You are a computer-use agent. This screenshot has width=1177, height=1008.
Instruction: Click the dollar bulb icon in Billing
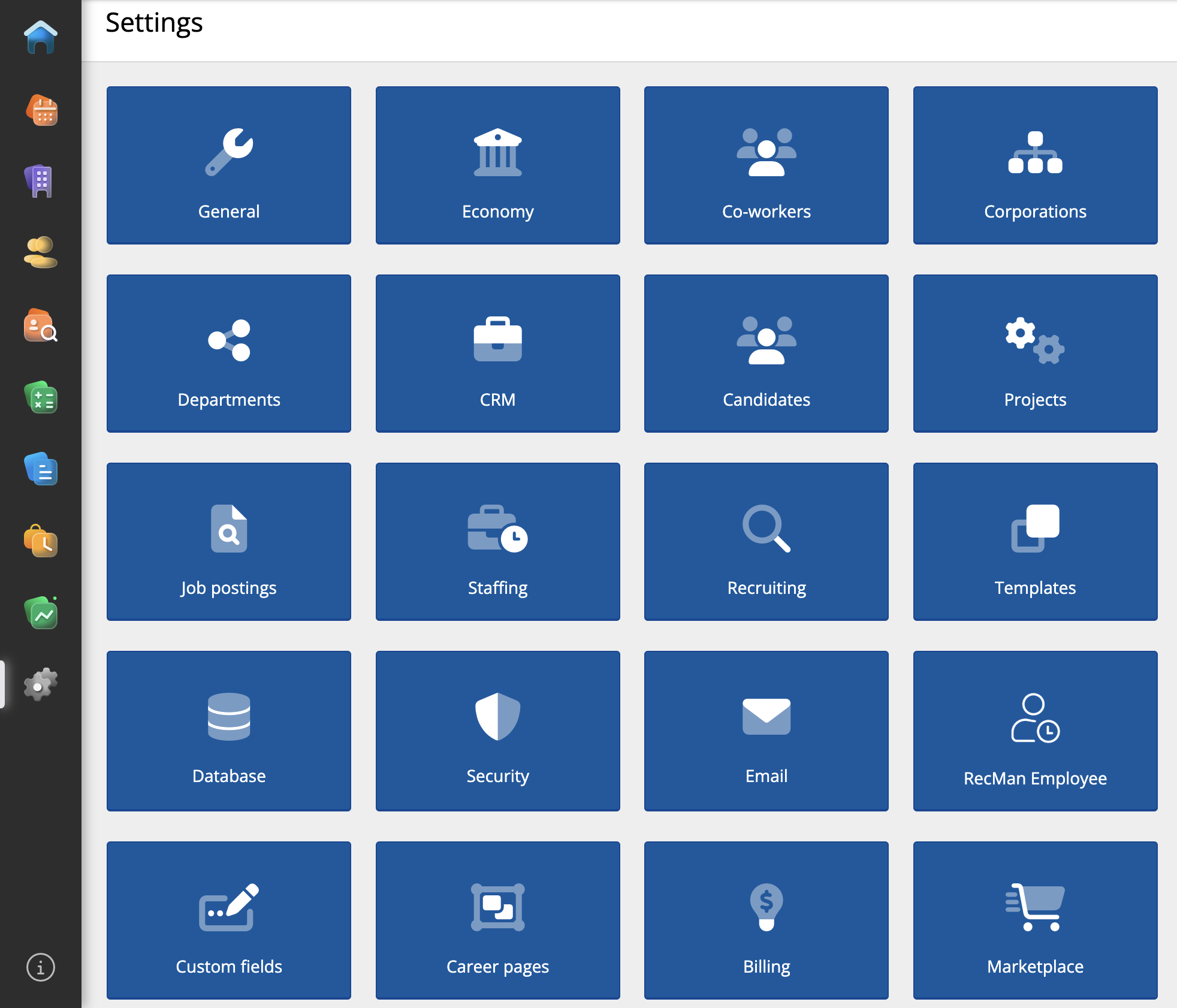click(x=766, y=907)
